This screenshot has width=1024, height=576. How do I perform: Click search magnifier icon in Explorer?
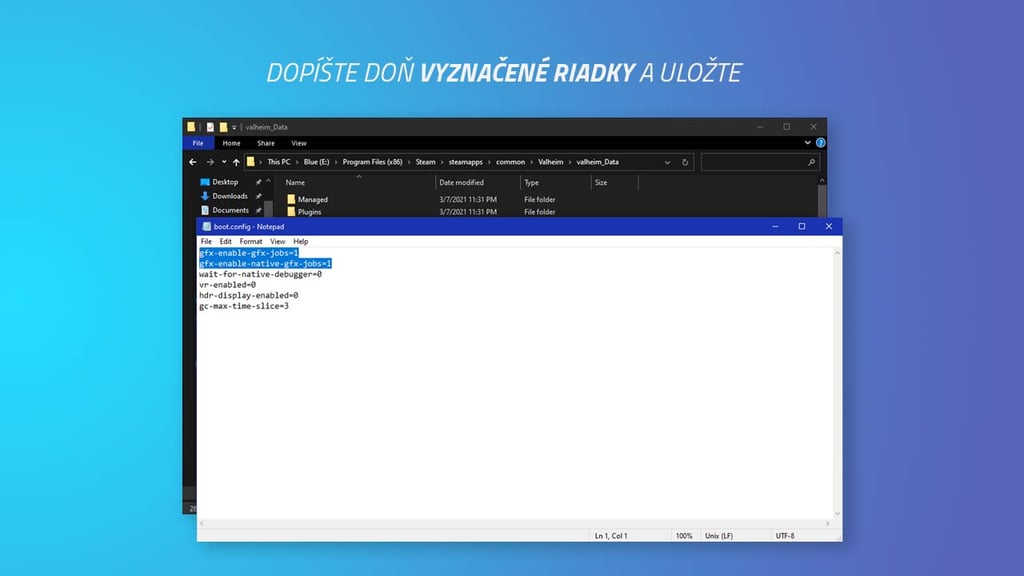tap(811, 162)
